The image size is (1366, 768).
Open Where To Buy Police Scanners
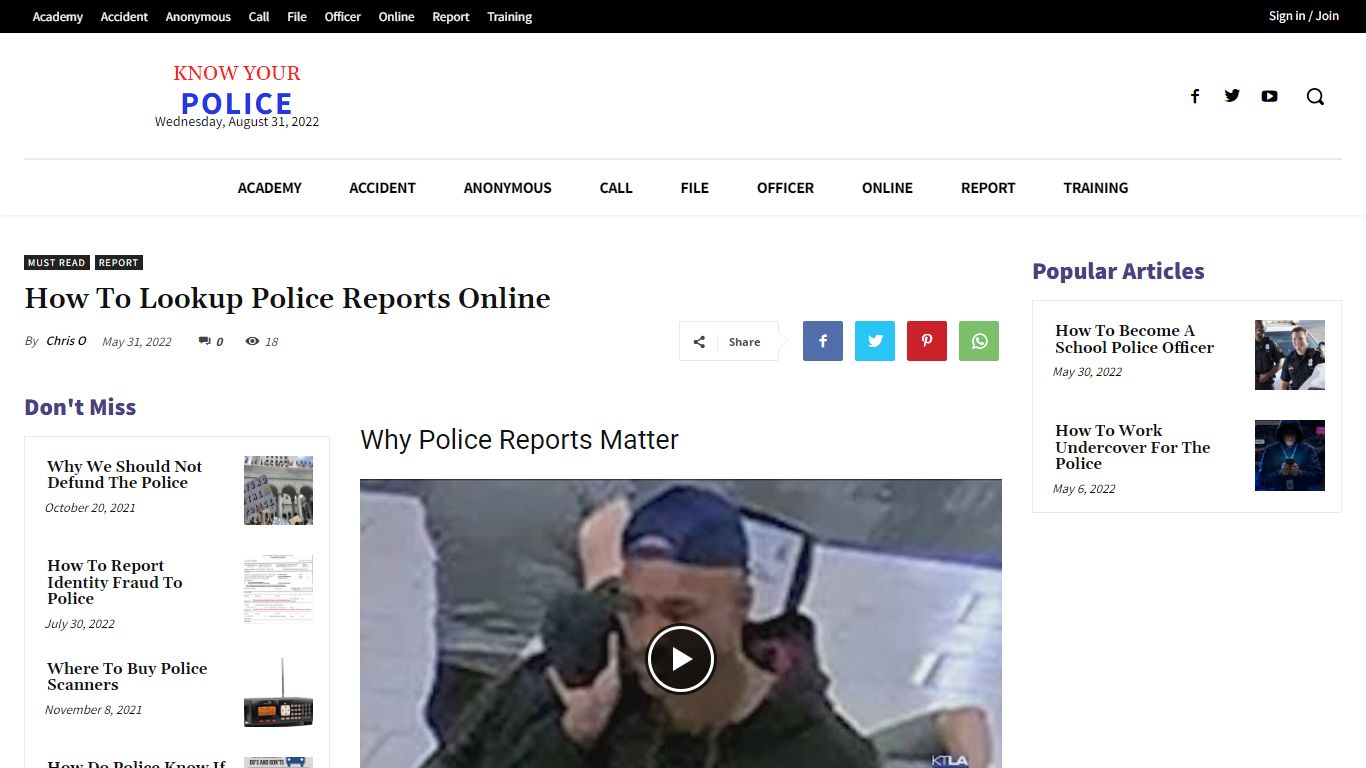click(127, 677)
